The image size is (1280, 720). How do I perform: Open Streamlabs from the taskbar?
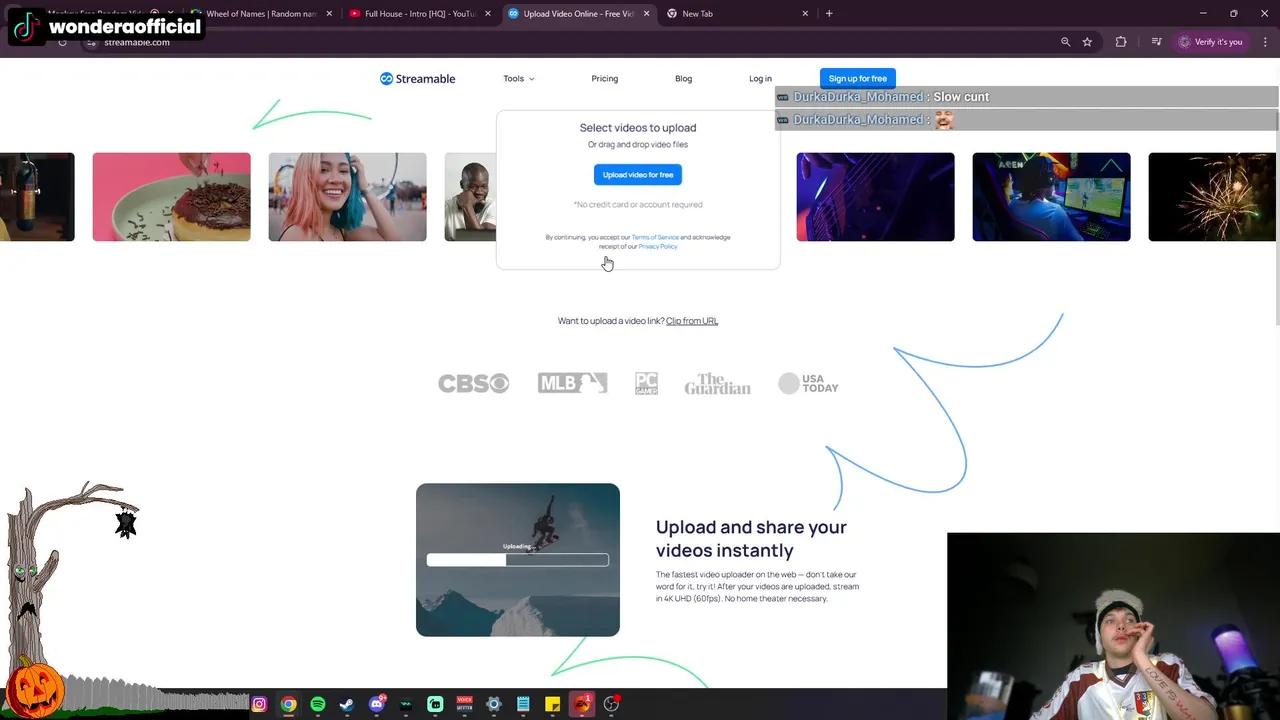[435, 704]
